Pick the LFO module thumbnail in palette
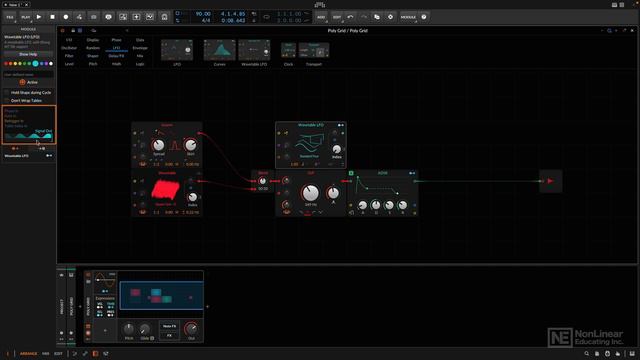The image size is (640, 360). pos(177,50)
